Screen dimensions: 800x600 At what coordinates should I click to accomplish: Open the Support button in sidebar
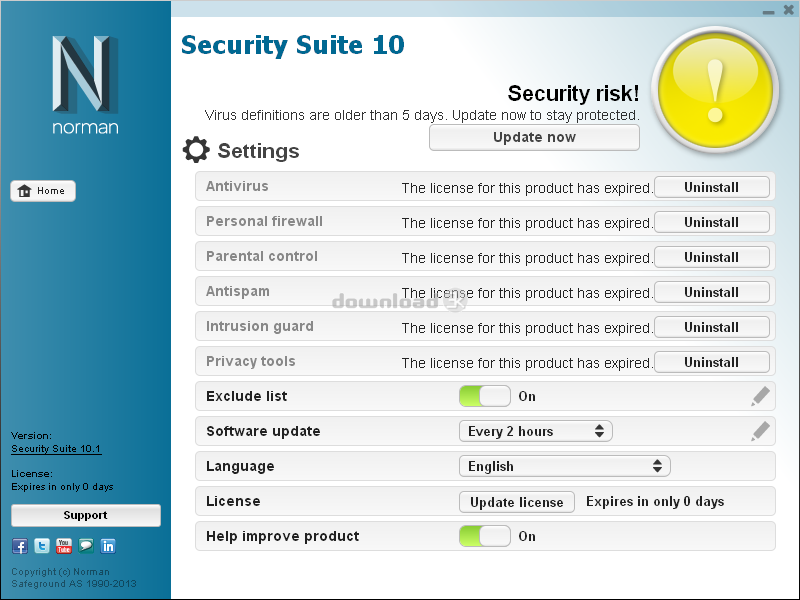[x=85, y=515]
